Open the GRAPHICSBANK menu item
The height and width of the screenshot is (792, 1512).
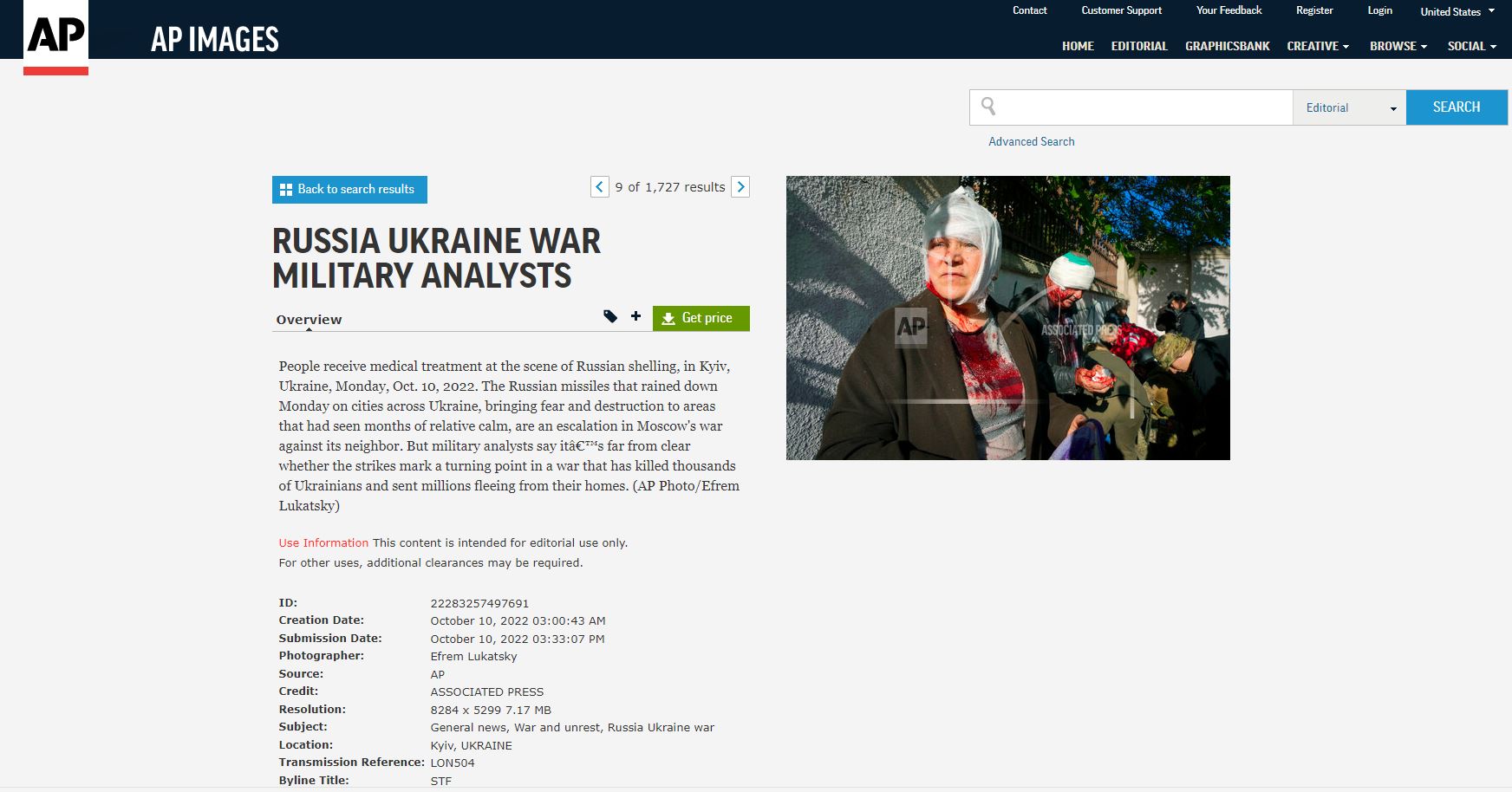(x=1227, y=46)
